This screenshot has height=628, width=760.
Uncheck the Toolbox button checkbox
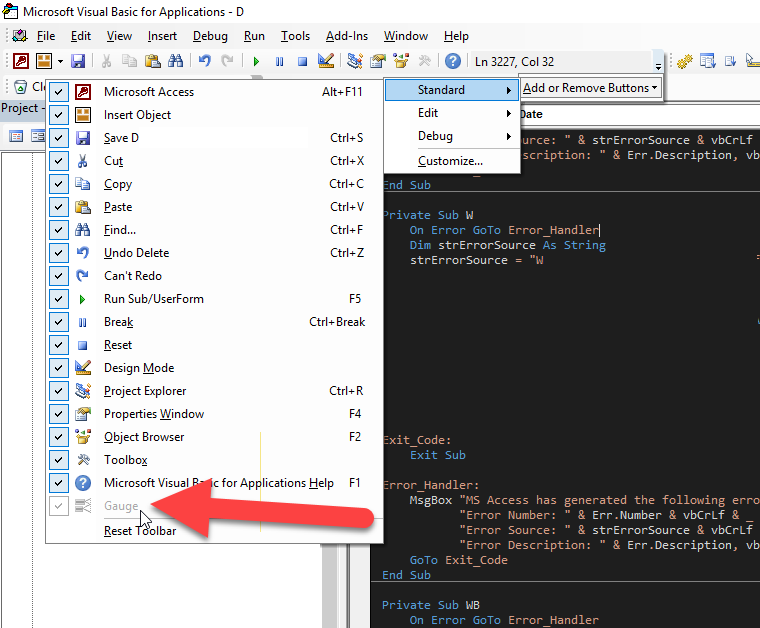pyautogui.click(x=59, y=460)
